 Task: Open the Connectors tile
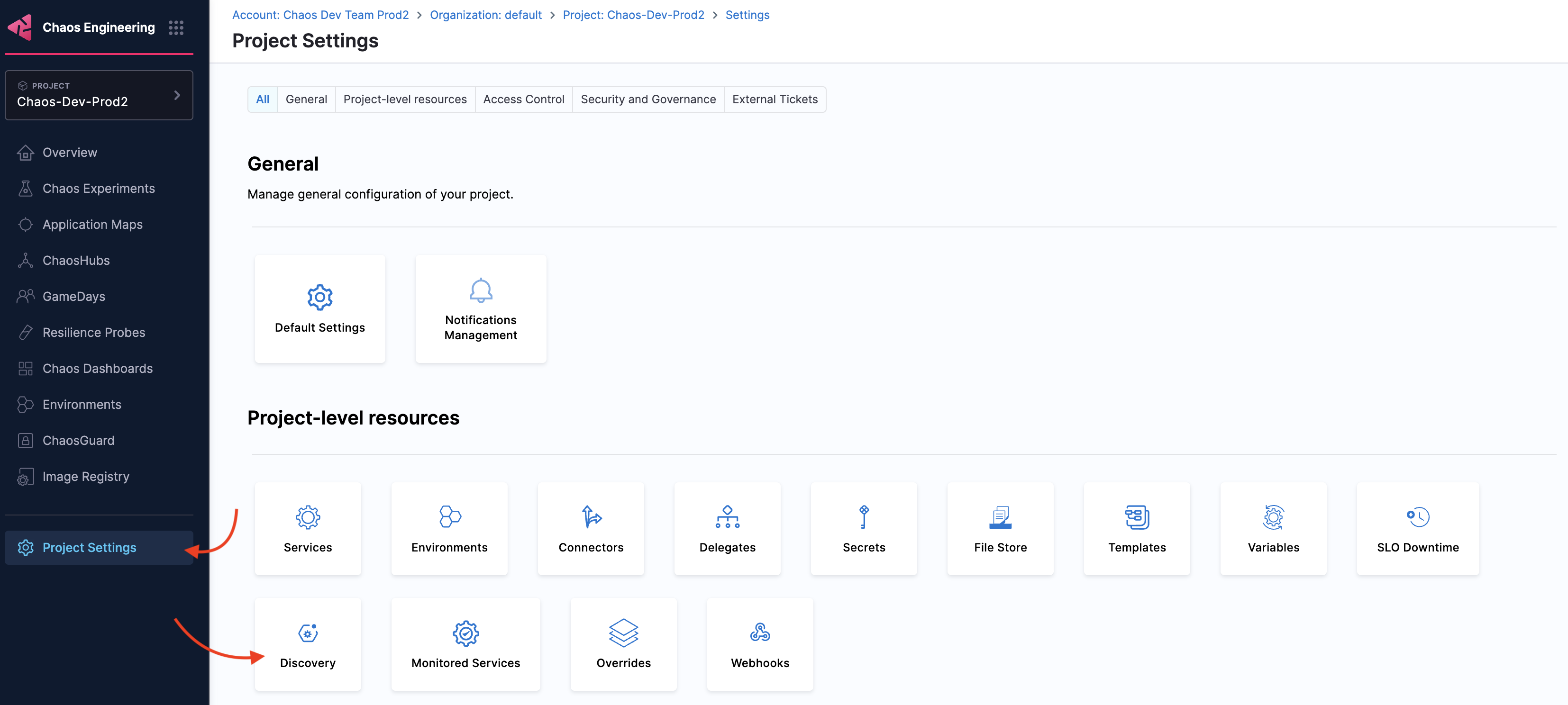click(591, 528)
